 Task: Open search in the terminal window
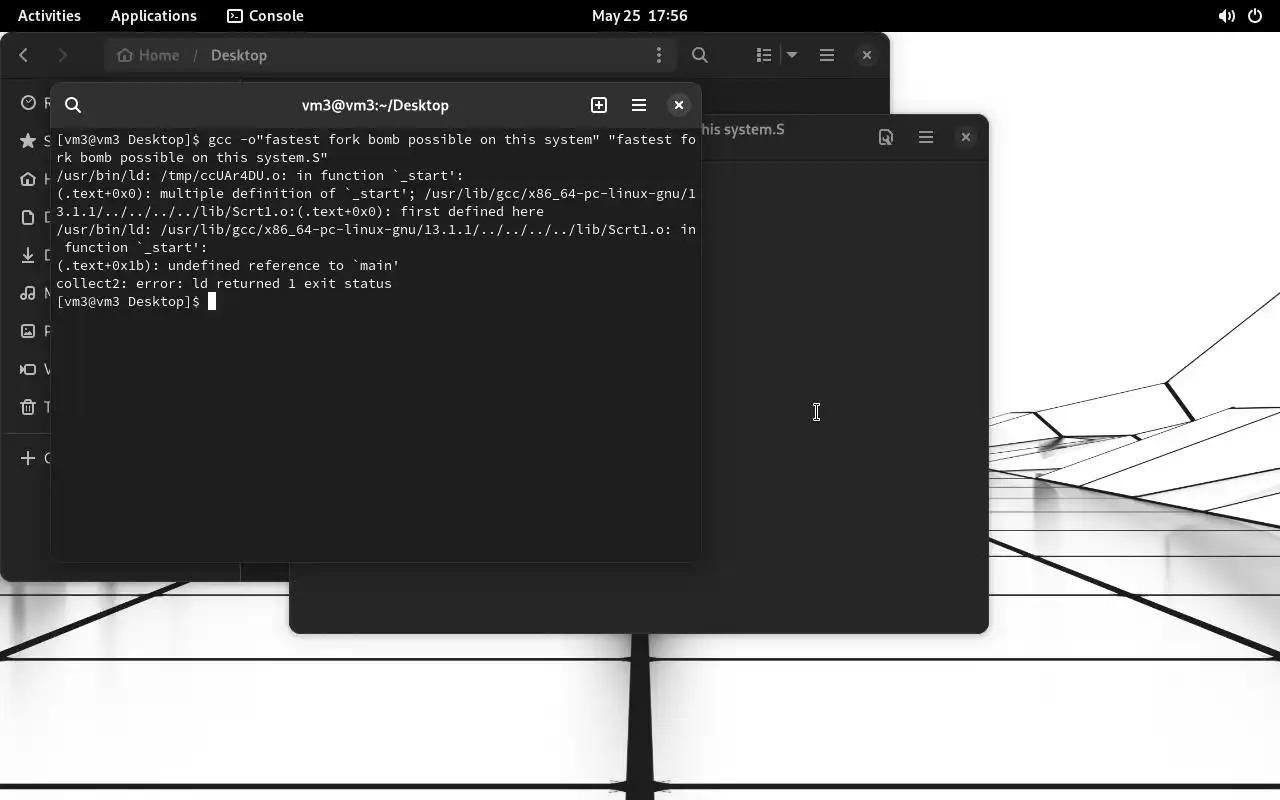(x=73, y=105)
